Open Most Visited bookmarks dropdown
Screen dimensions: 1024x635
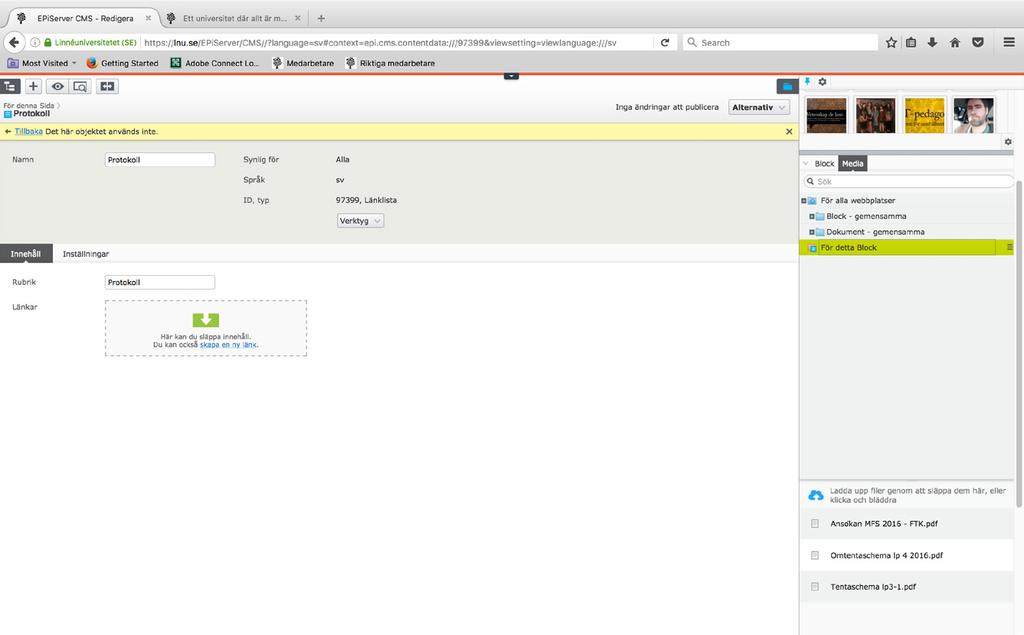(42, 63)
